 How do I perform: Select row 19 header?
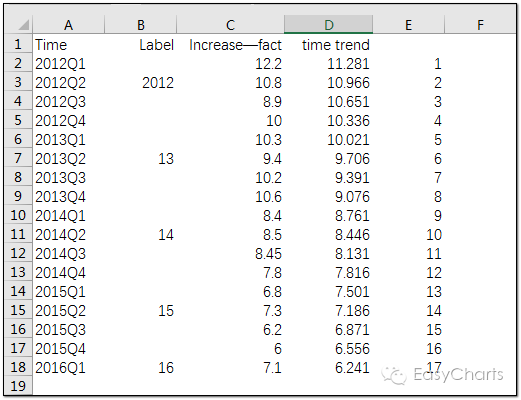tap(19, 386)
